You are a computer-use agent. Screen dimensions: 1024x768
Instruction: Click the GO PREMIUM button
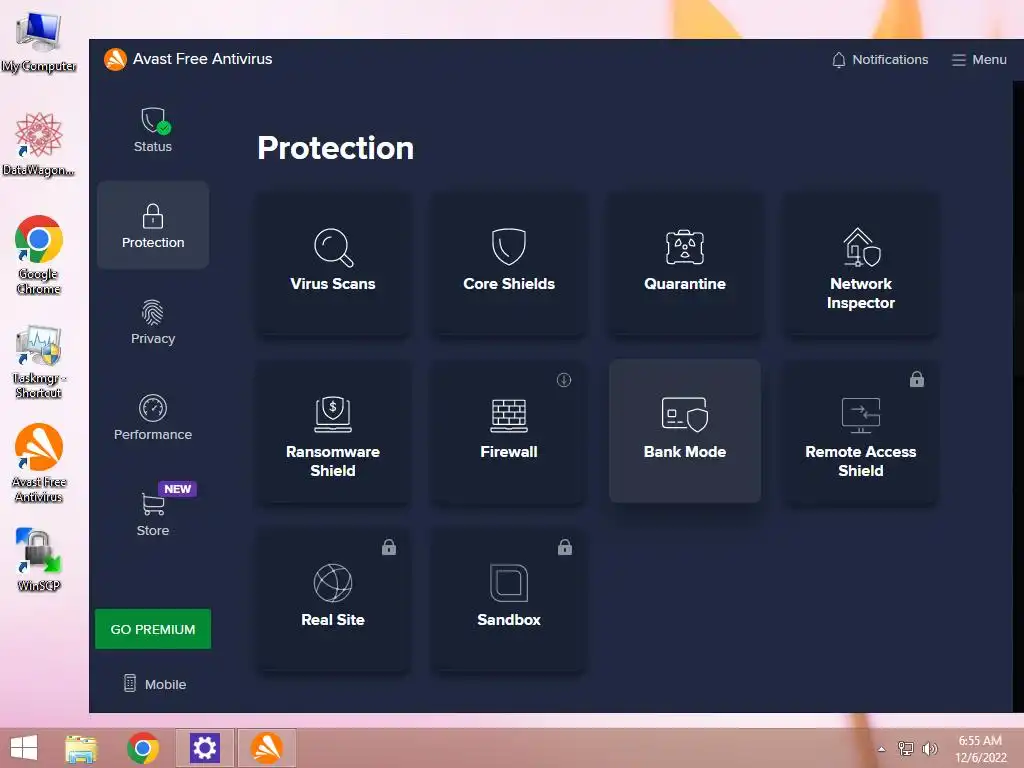click(x=153, y=629)
